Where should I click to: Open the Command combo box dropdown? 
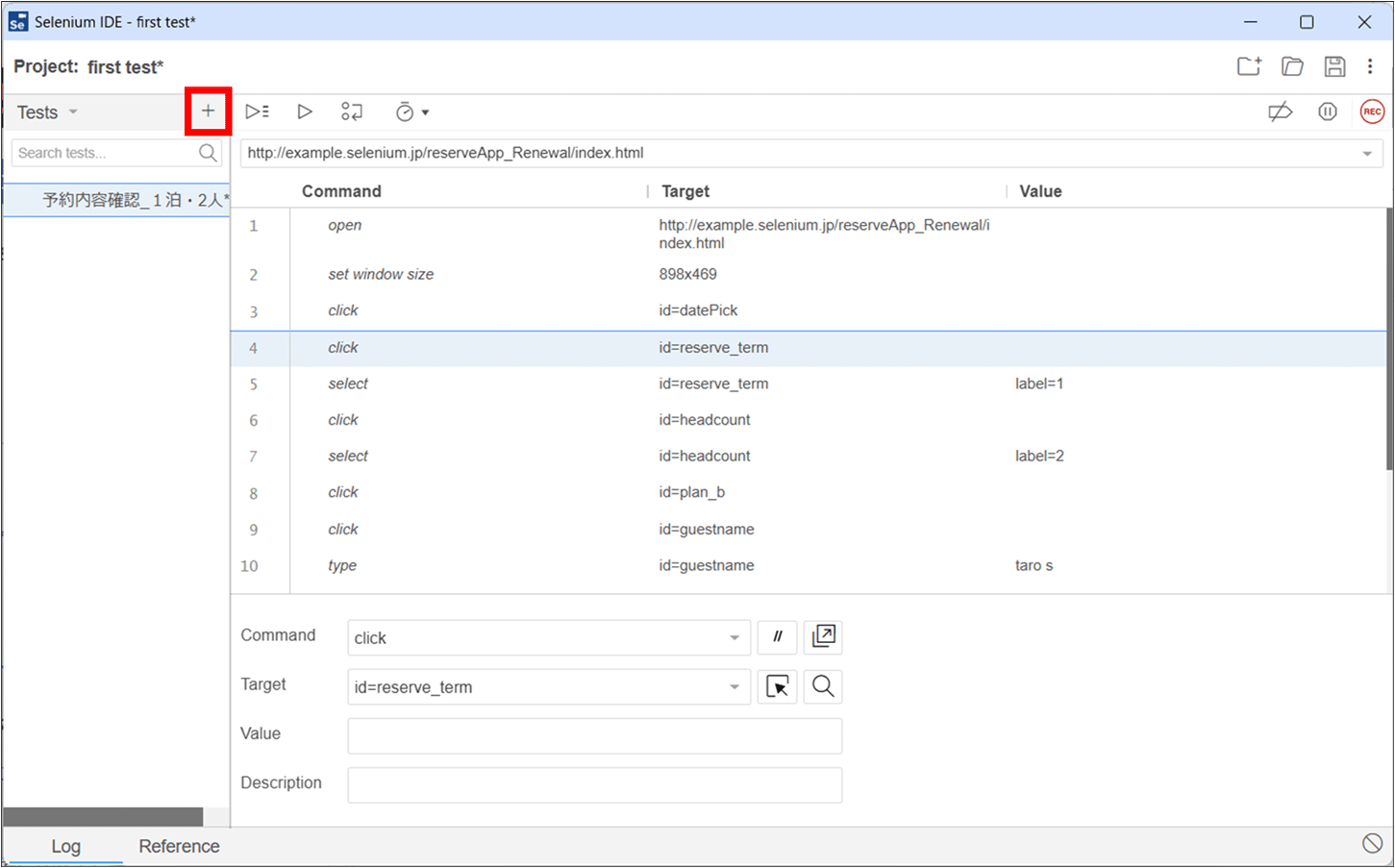click(x=734, y=637)
